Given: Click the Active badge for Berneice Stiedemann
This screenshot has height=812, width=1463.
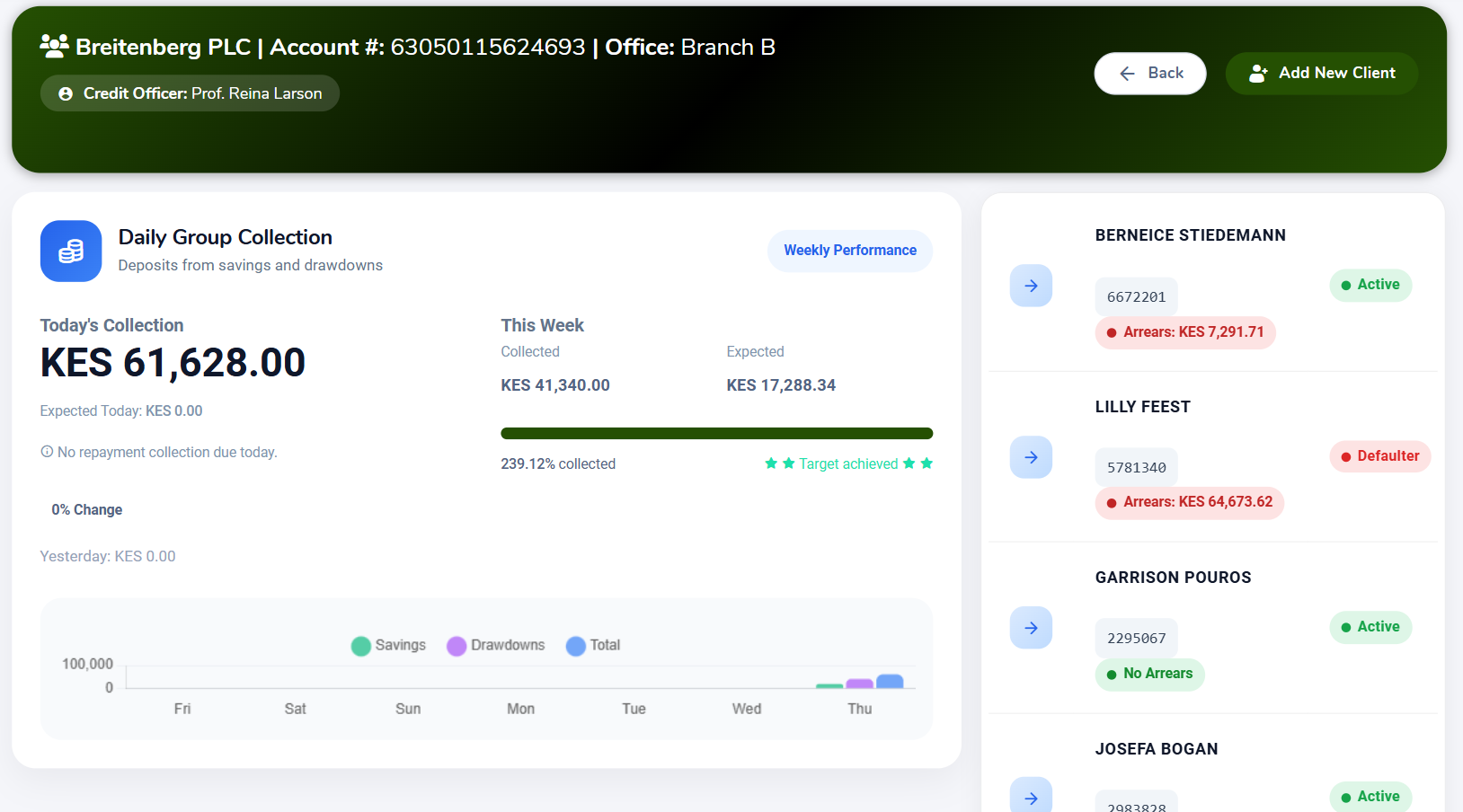Looking at the screenshot, I should (x=1370, y=285).
